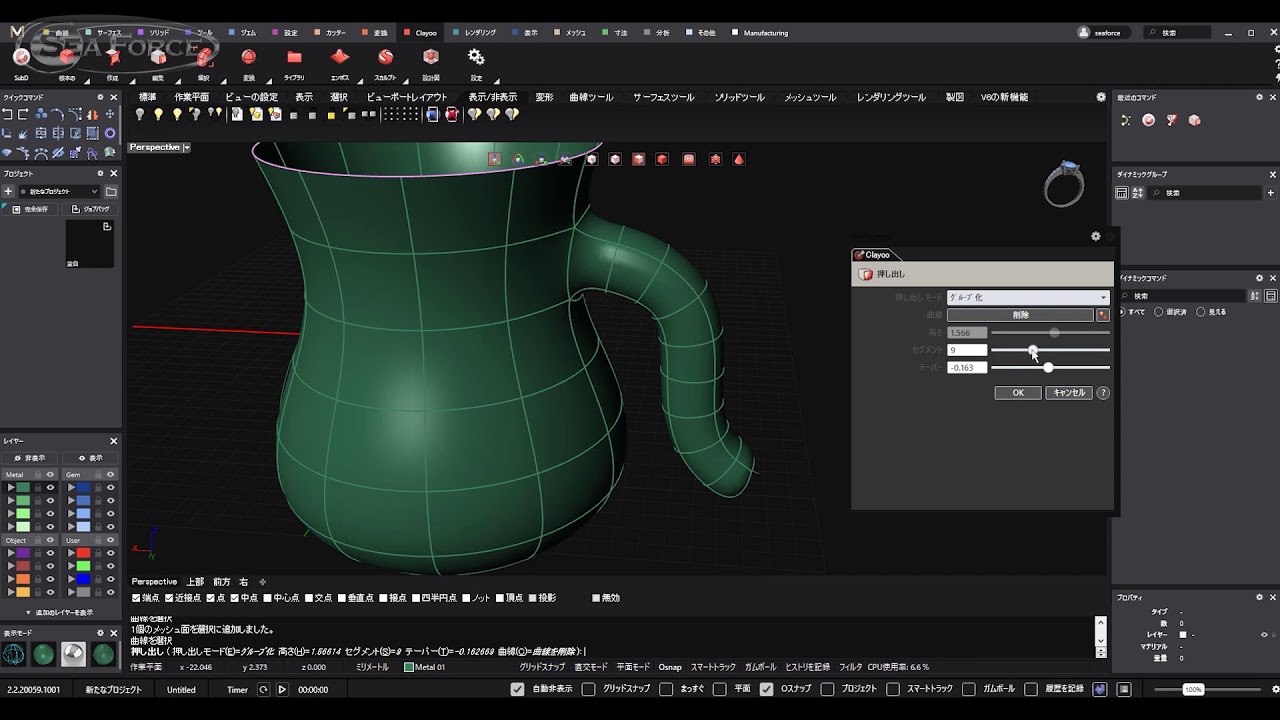Viewport: 1280px width, 720px height.
Task: Click the テーパー slider handle
Action: click(x=1048, y=368)
